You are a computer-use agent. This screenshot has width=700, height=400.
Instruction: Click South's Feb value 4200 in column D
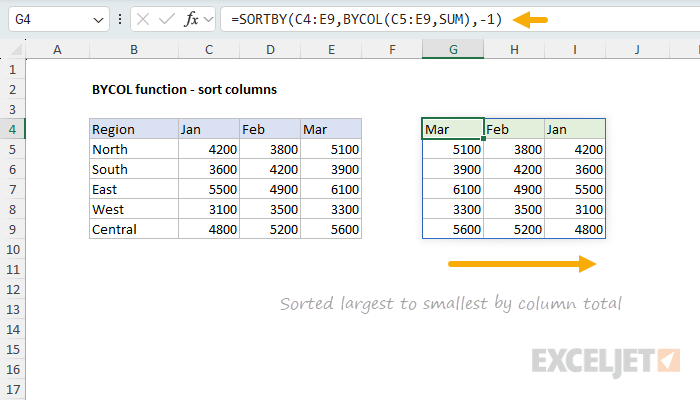pos(270,169)
